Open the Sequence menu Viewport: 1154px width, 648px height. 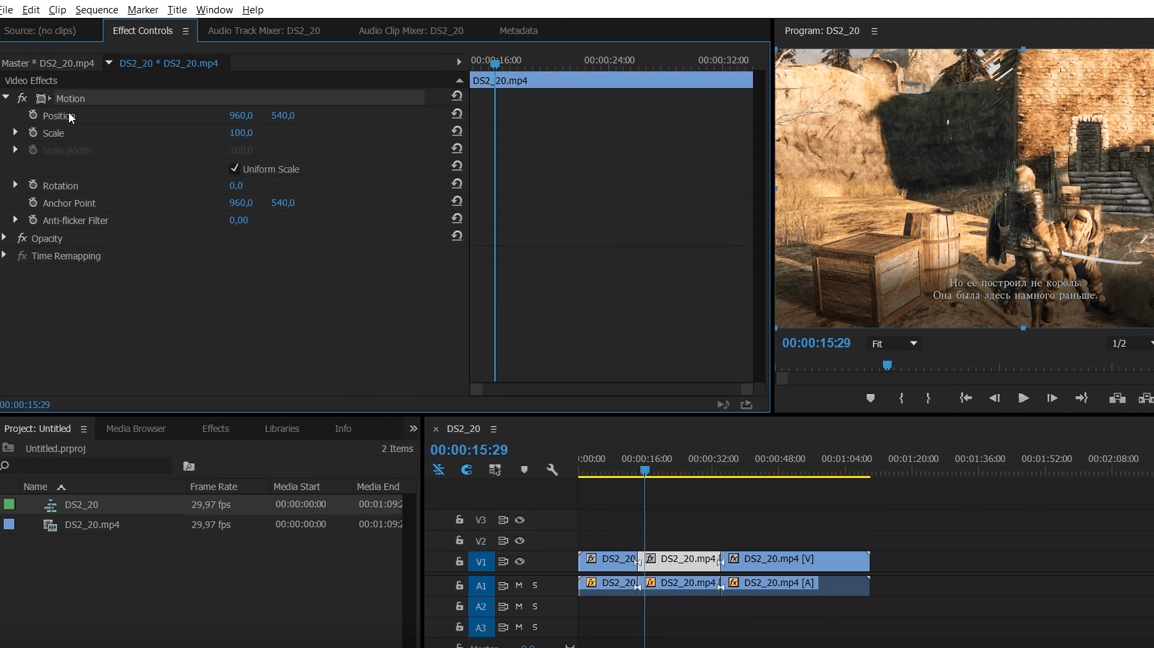96,10
